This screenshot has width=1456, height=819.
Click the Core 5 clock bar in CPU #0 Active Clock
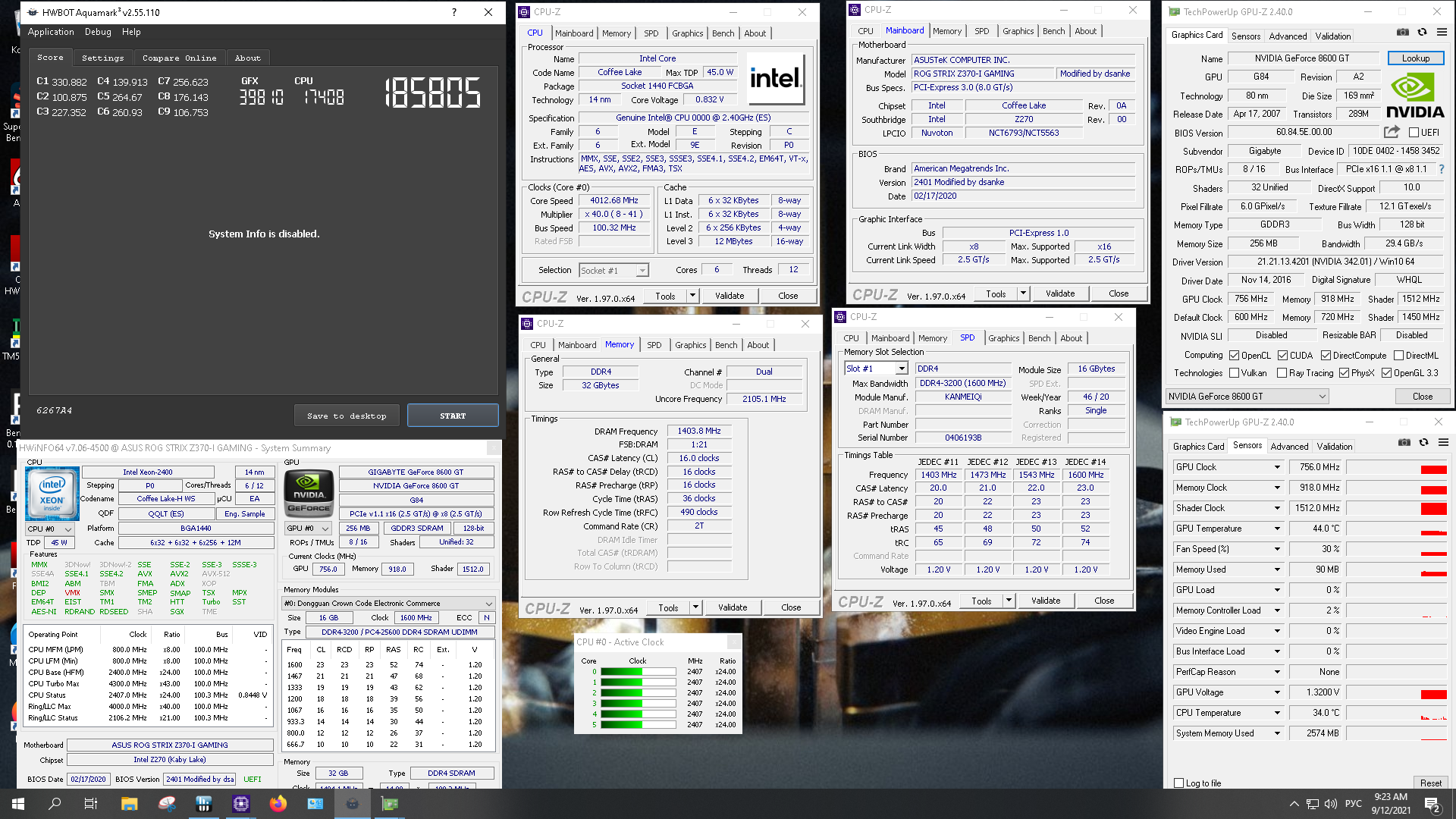(x=638, y=725)
